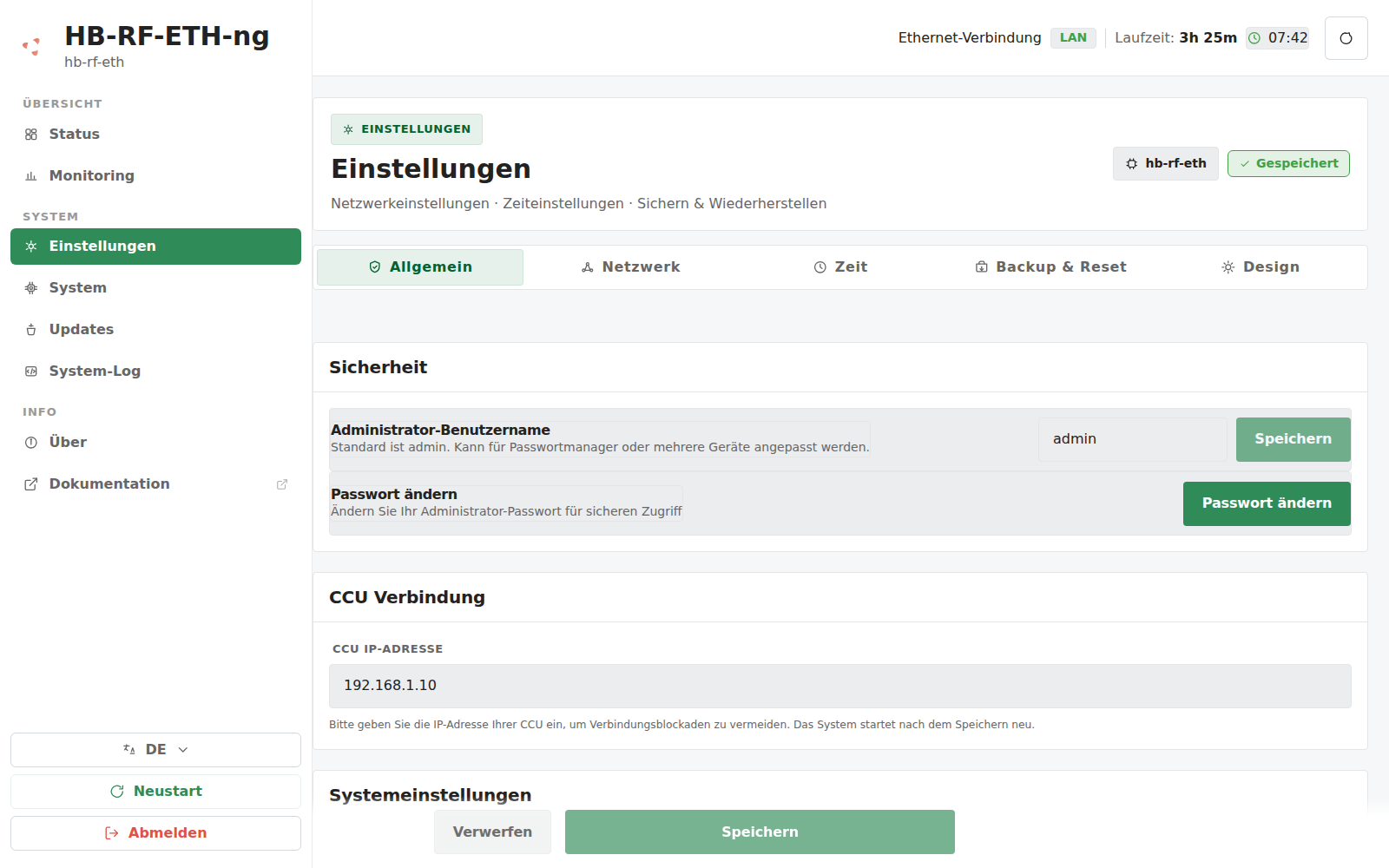Click the Neustart button

tap(155, 792)
